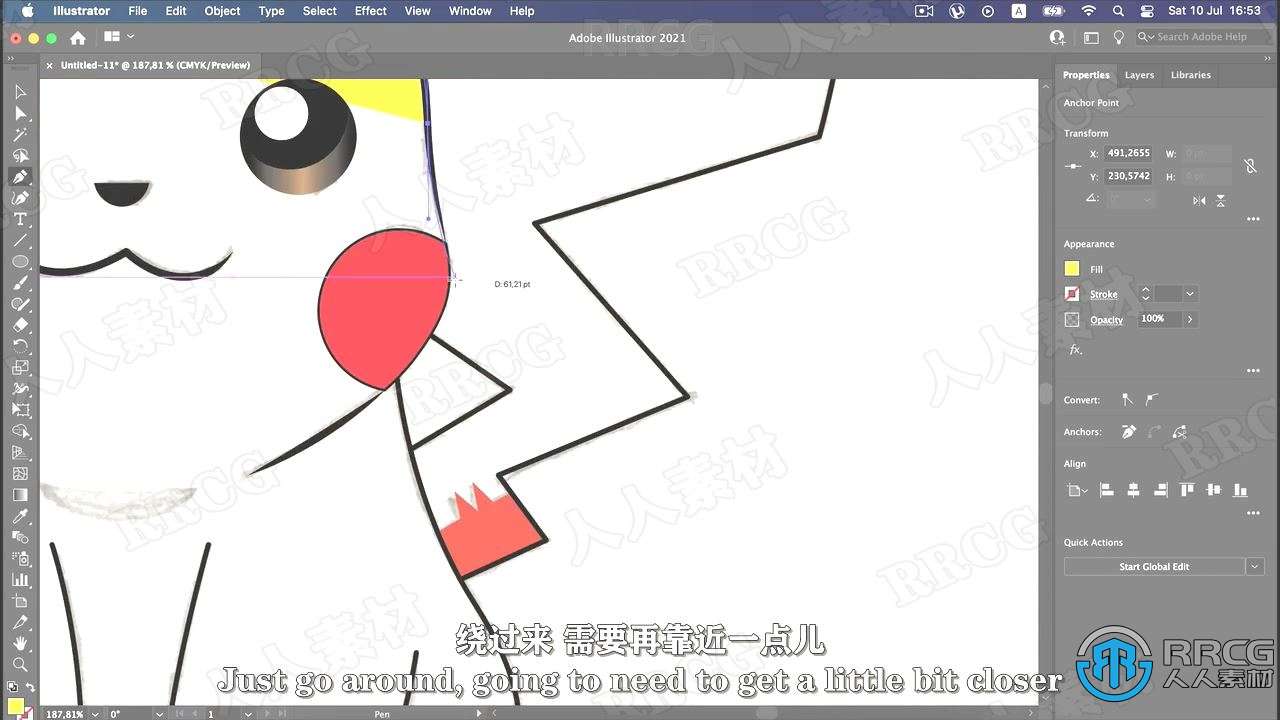Swap fill and stroke colors
Screen dimensions: 1280x720
(x=29, y=687)
